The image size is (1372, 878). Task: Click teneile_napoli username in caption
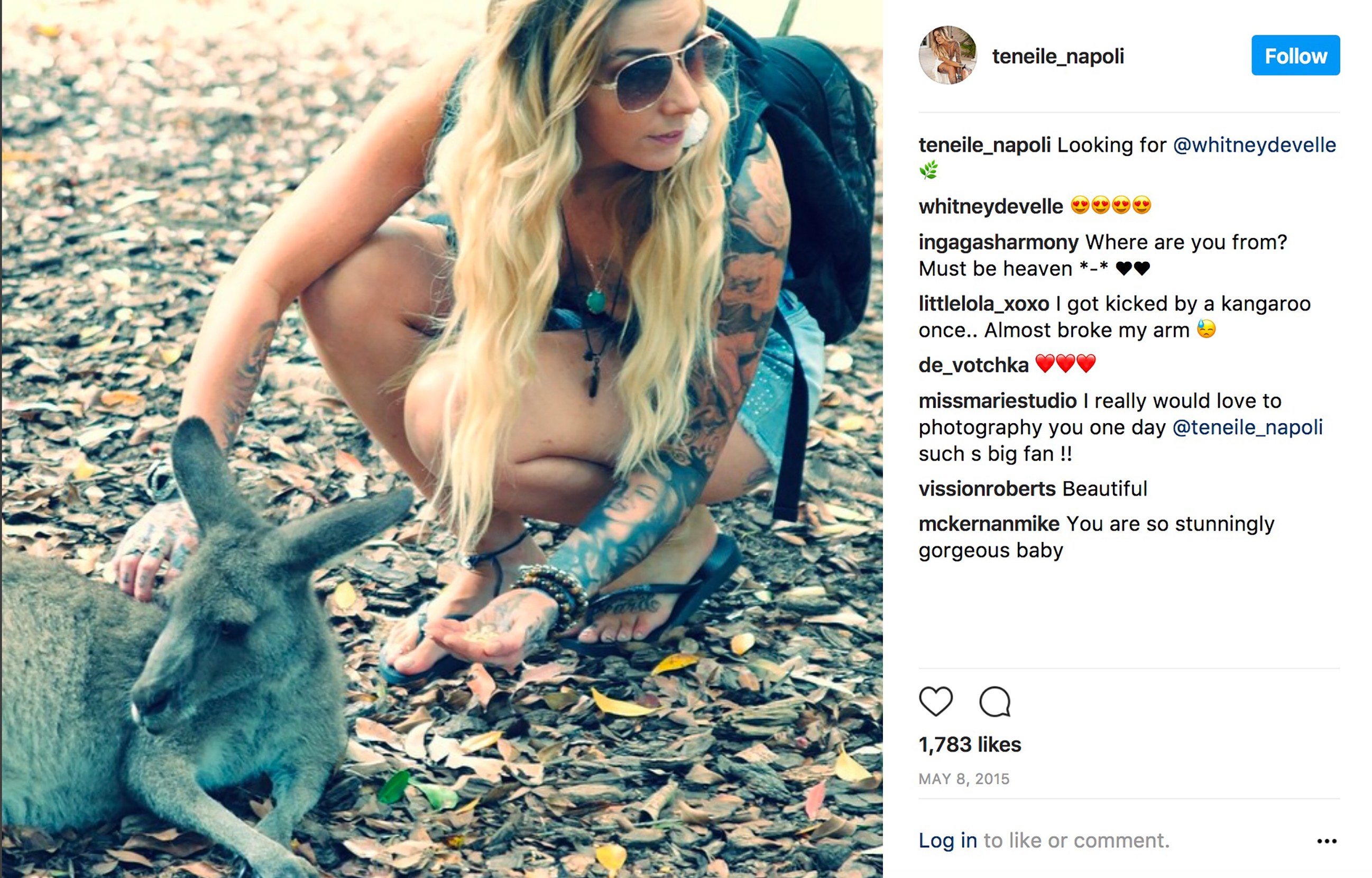point(984,145)
